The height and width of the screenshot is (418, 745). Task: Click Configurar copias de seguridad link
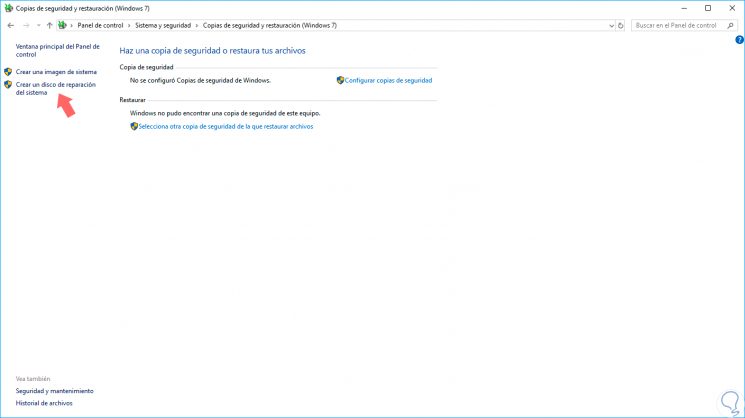point(388,81)
